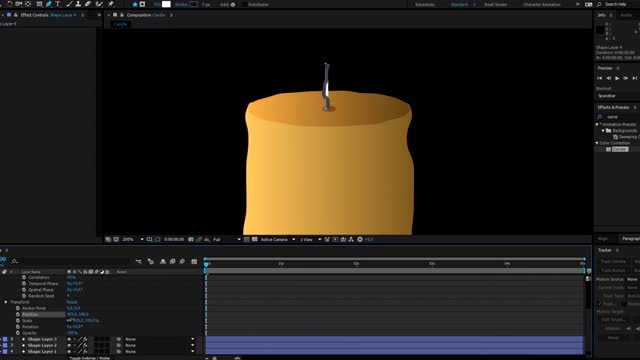Jump to last frame in Preview
The width and height of the screenshot is (640, 360).
(634, 78)
